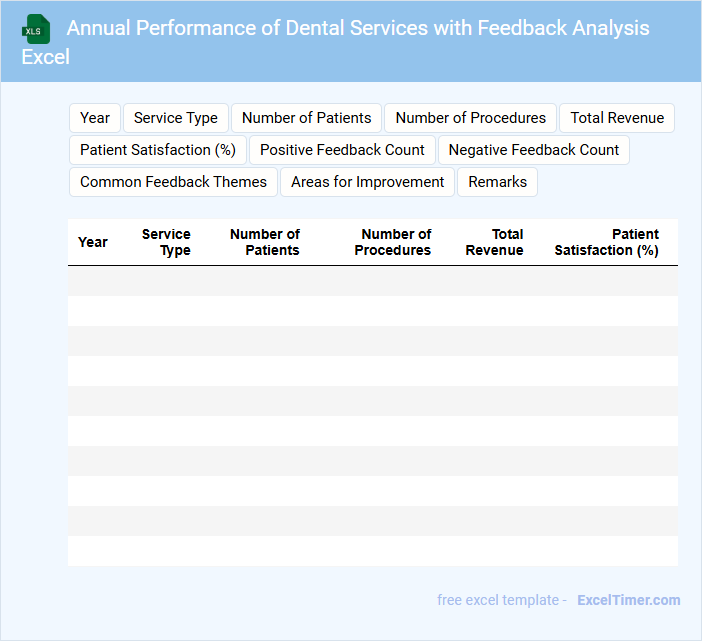Select the Patient Satisfaction (%) tag
Viewport: 702px width, 641px height.
[158, 150]
